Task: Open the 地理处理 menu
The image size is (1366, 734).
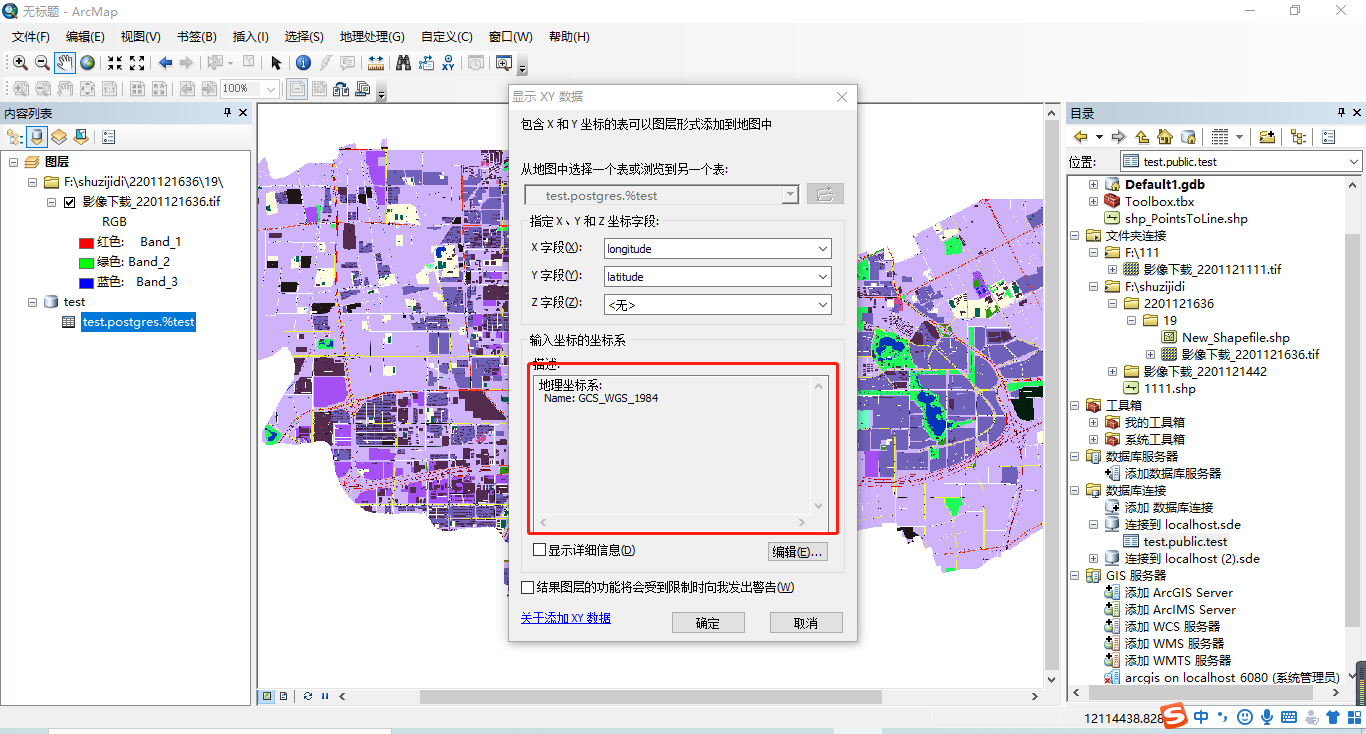Action: pyautogui.click(x=371, y=36)
